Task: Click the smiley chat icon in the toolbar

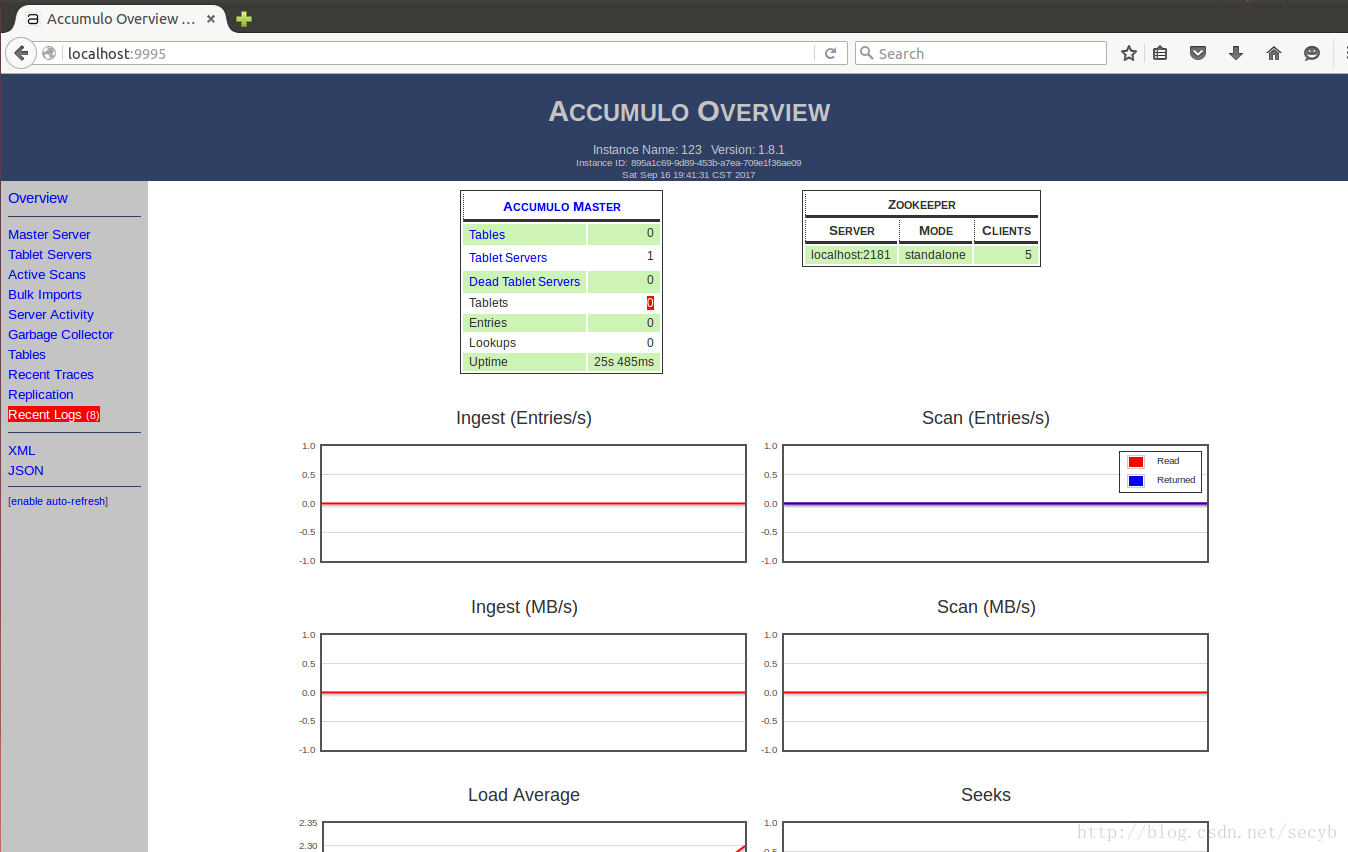Action: point(1312,53)
